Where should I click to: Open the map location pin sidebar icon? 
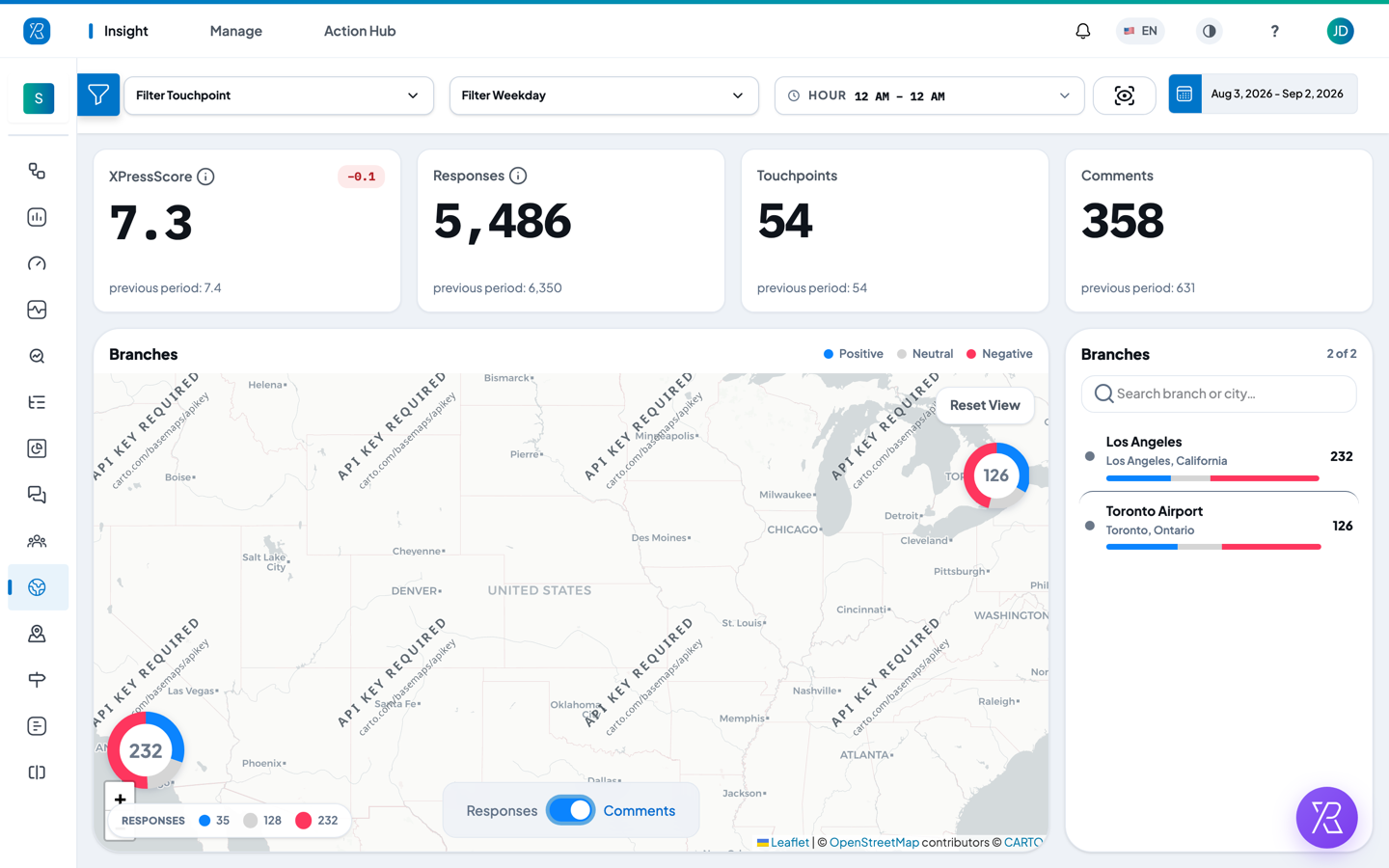pyautogui.click(x=37, y=634)
